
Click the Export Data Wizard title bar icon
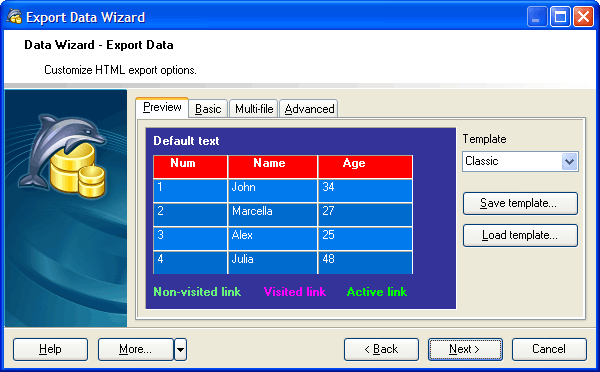[x=14, y=17]
